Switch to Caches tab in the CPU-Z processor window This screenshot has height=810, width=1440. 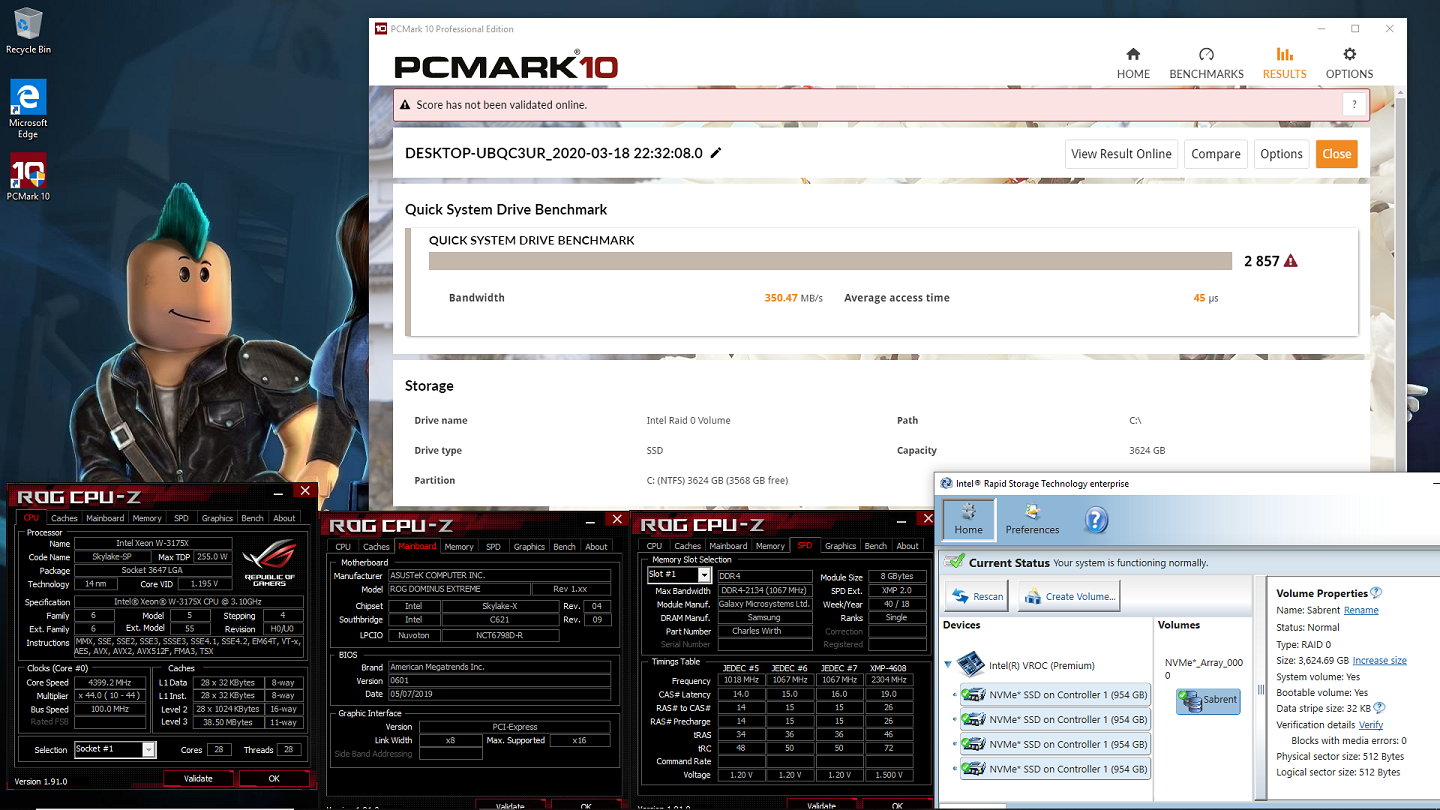pyautogui.click(x=64, y=518)
